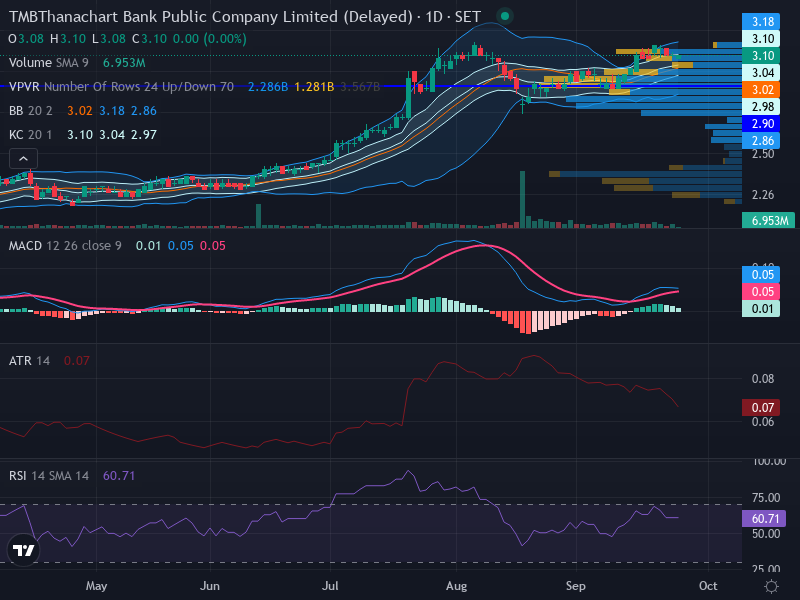Select the VPVR indicator legend
This screenshot has height=600, width=800.
coord(194,87)
